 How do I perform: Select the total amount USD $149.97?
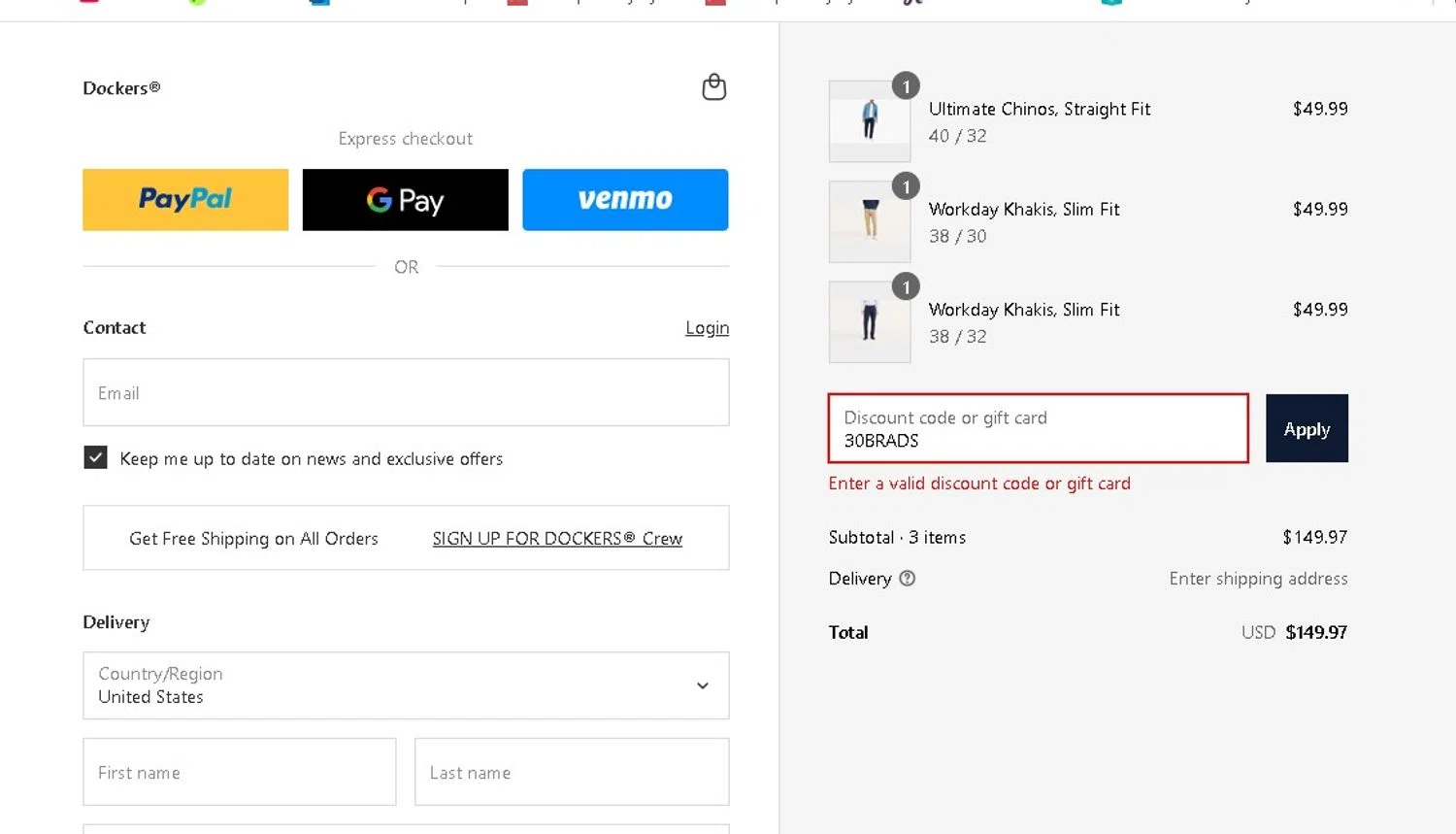1294,632
